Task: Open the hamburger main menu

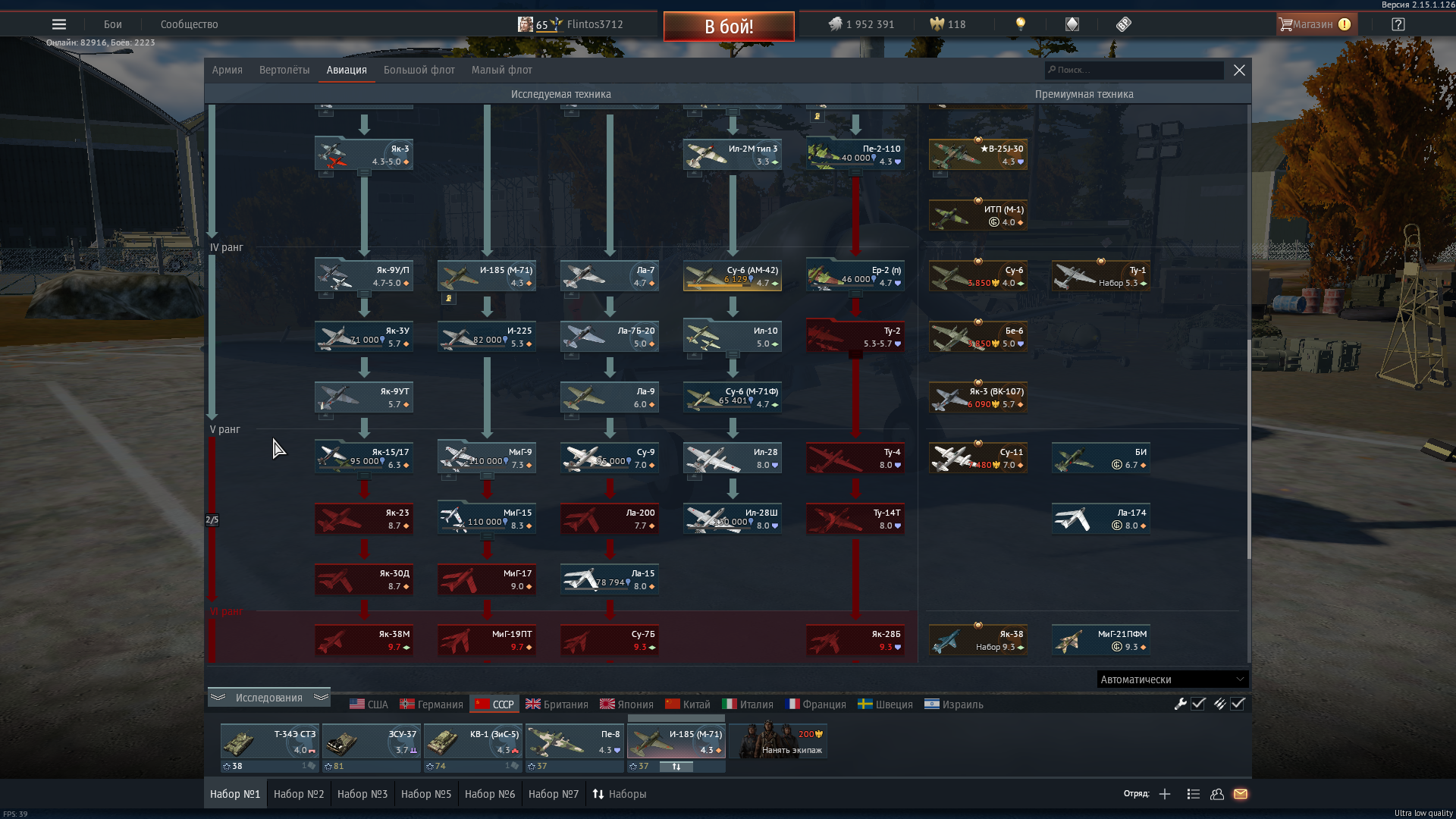Action: coord(58,24)
